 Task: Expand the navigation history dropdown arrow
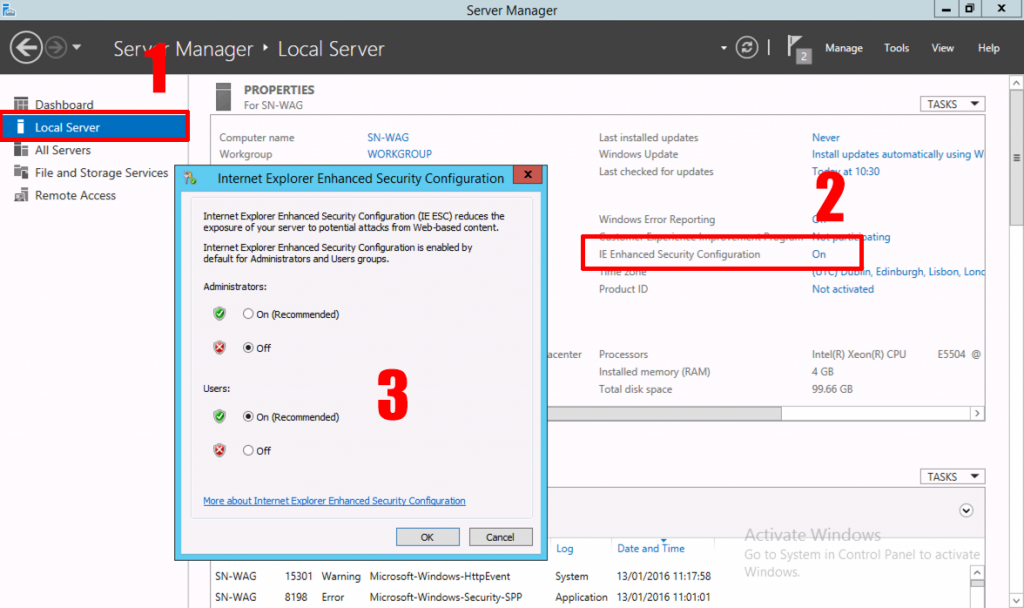78,48
